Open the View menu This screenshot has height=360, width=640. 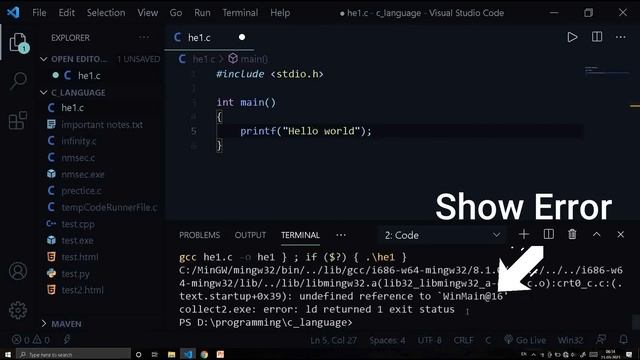pos(147,13)
